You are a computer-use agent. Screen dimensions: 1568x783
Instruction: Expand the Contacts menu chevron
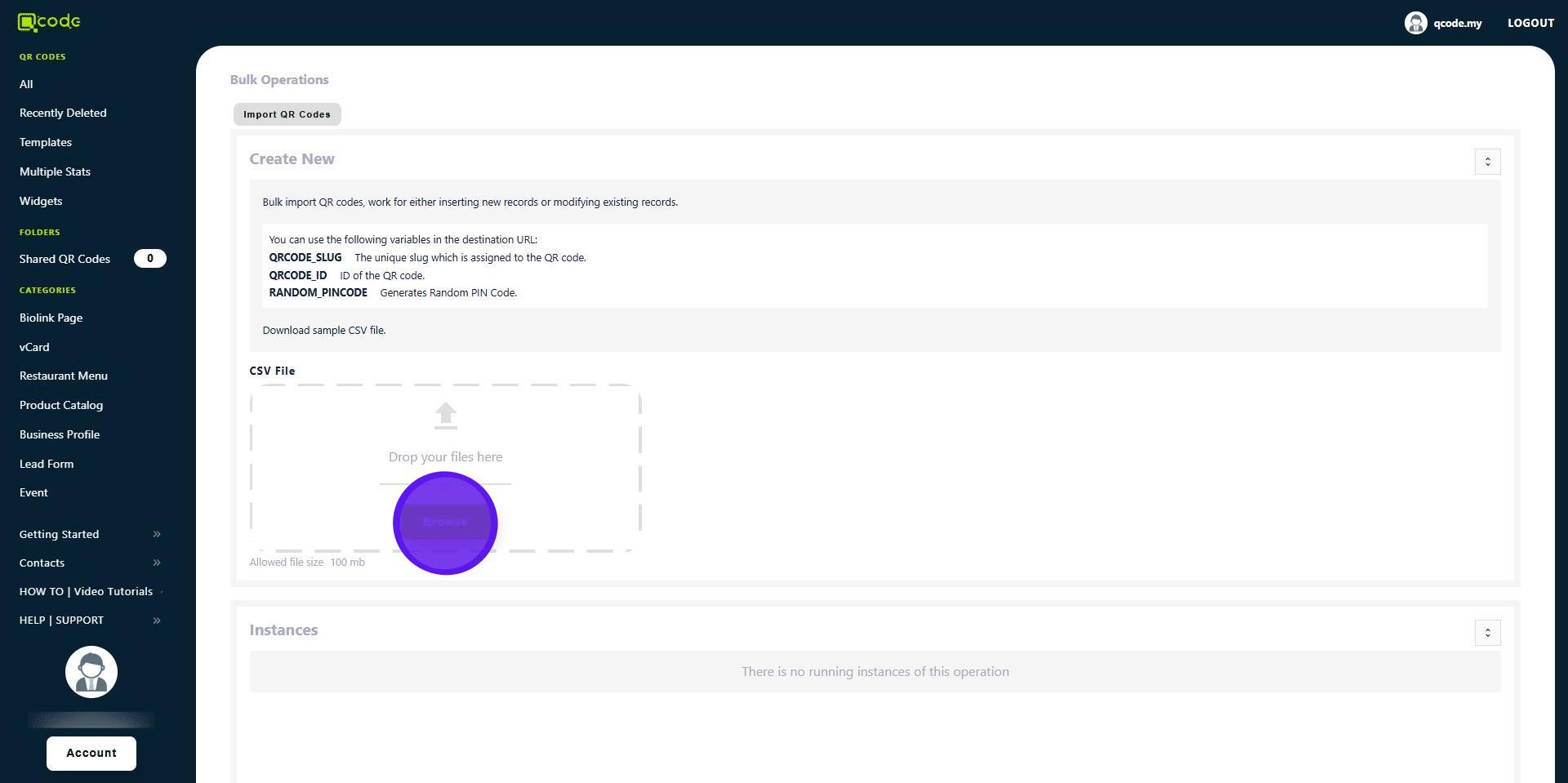(157, 563)
